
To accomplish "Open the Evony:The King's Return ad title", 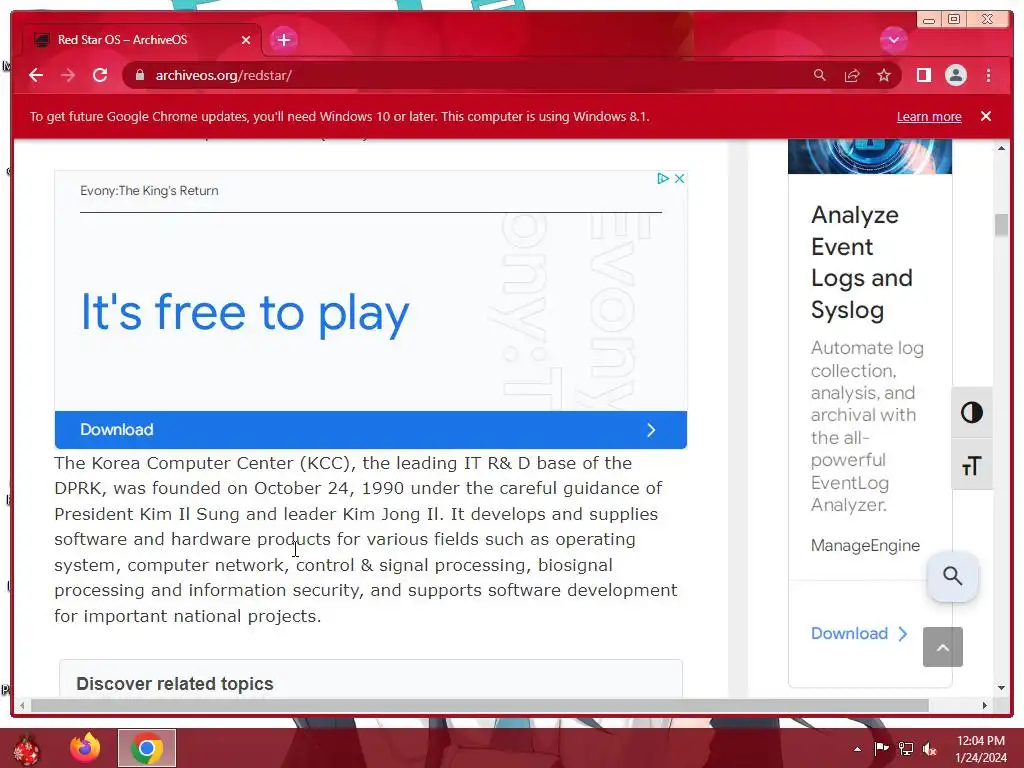I will coord(149,191).
